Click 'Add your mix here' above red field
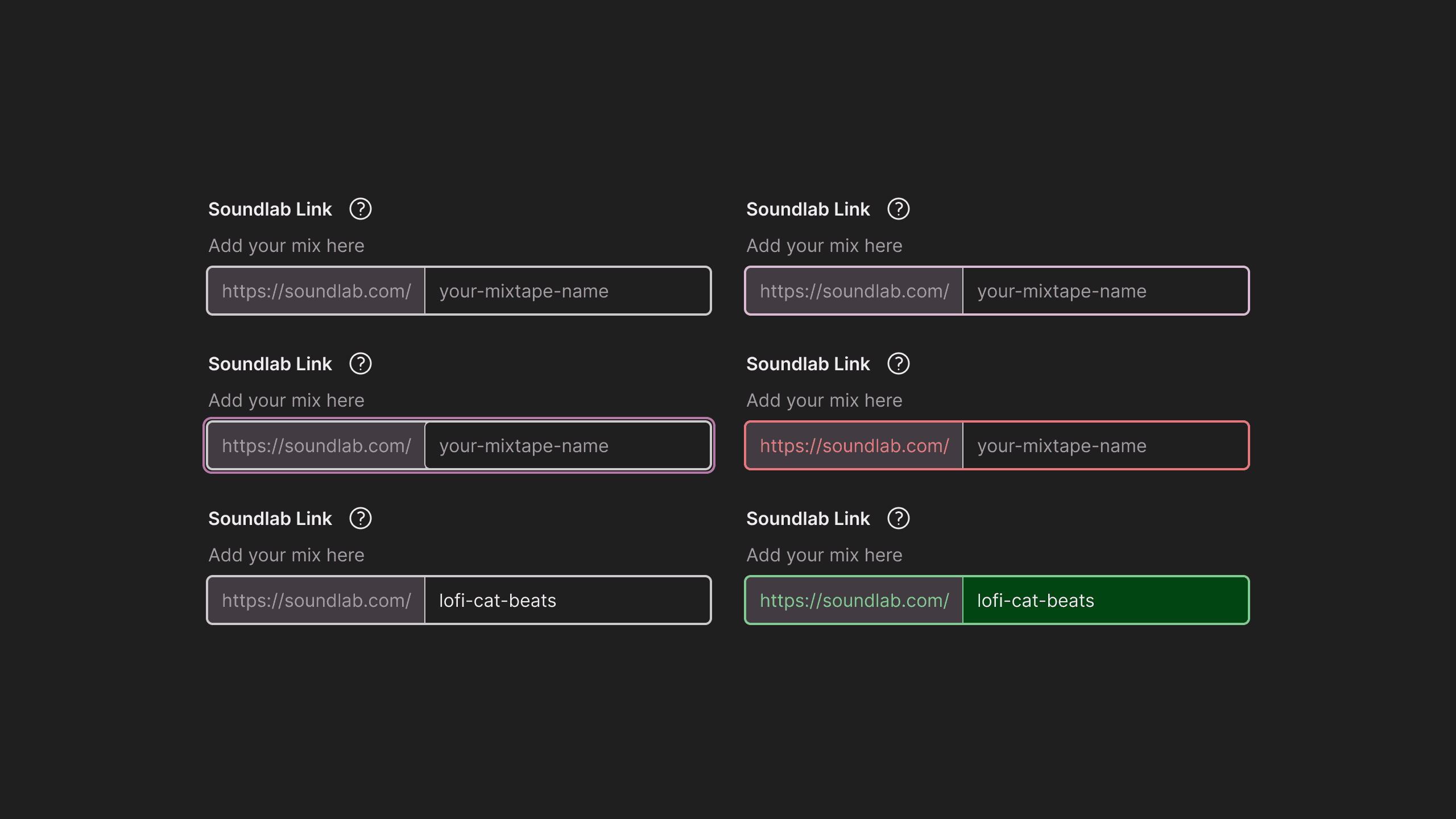 [824, 400]
